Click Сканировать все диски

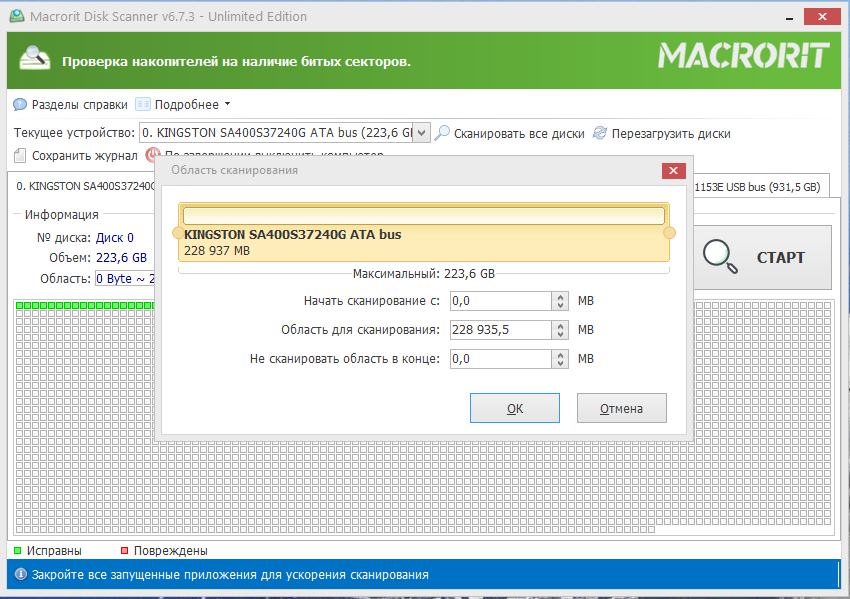click(x=519, y=133)
